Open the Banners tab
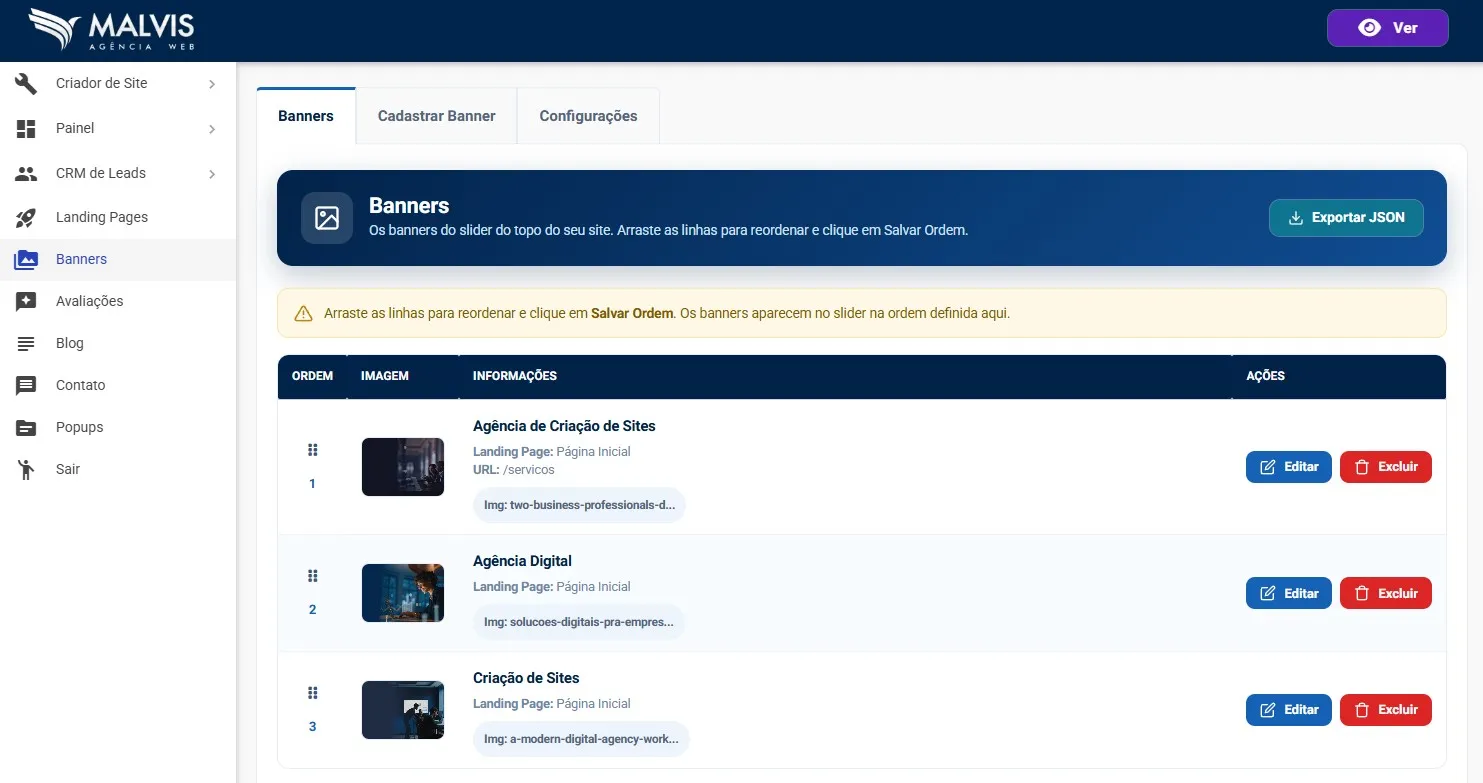 pos(306,116)
